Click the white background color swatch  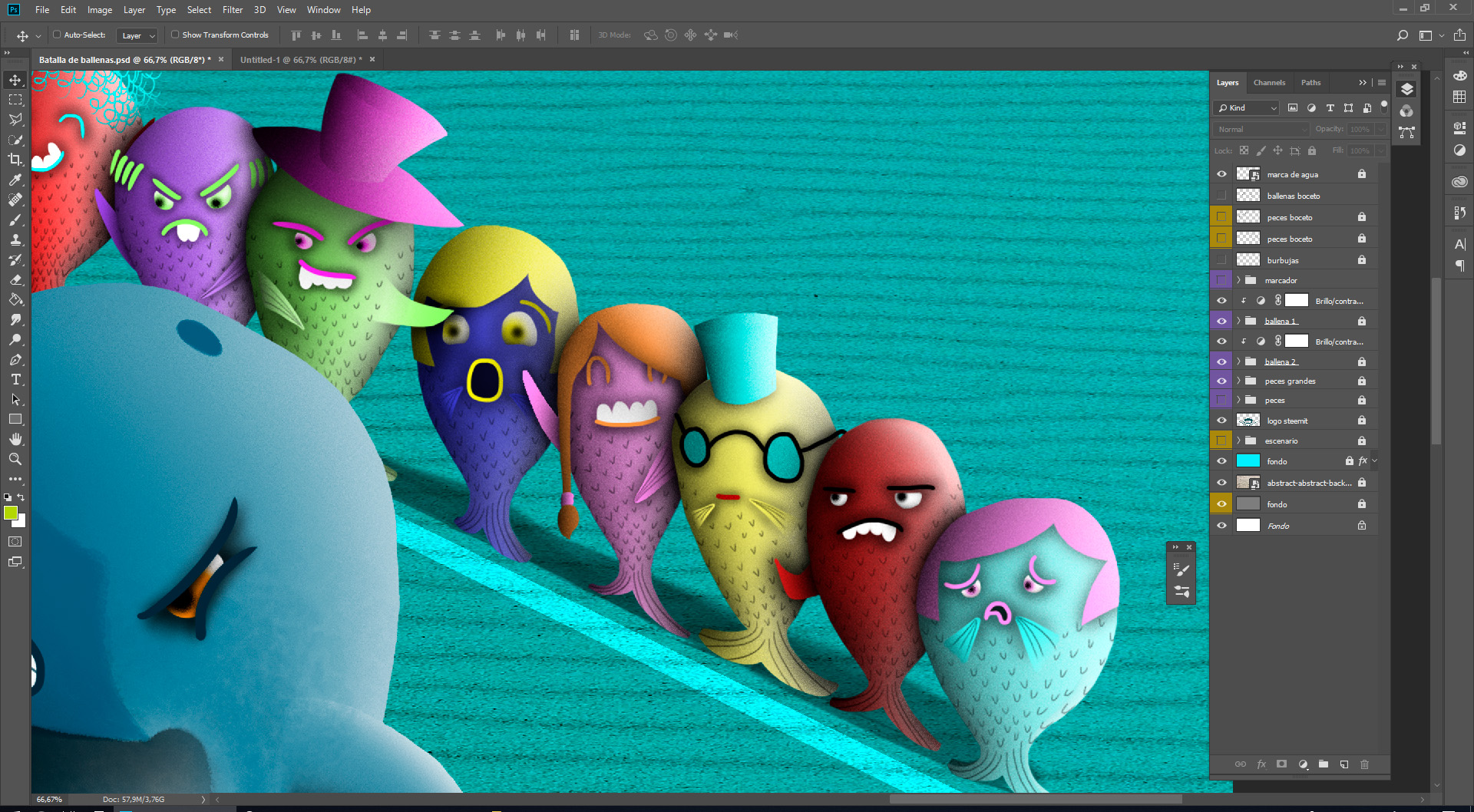coord(21,522)
